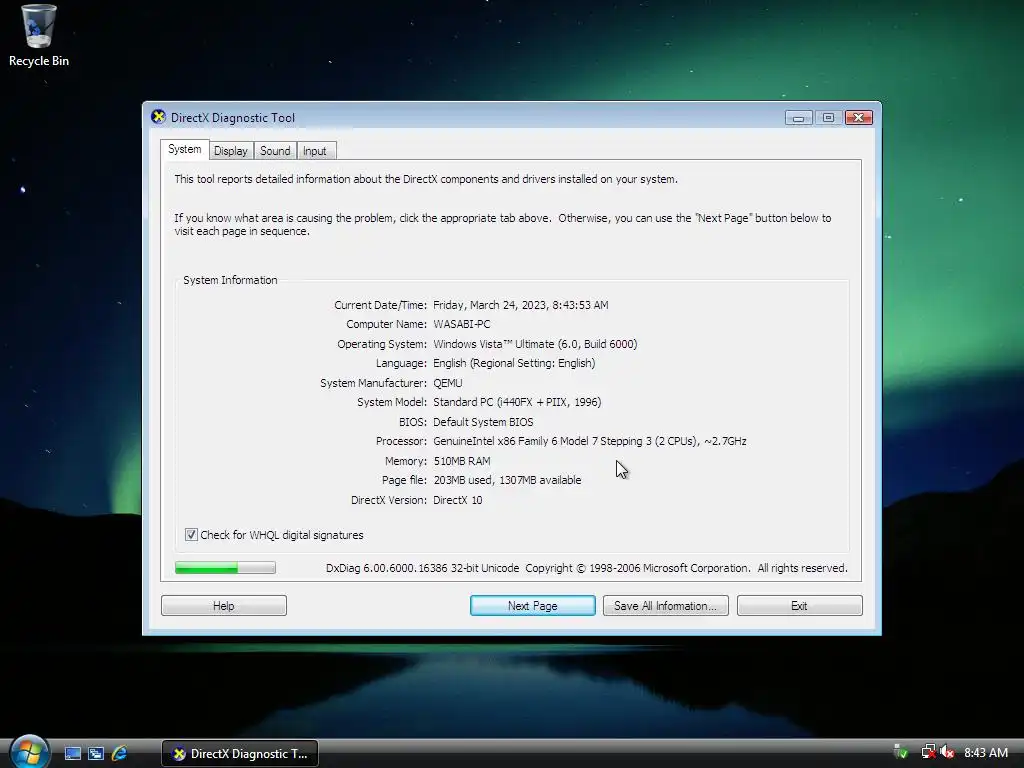The image size is (1024, 768).
Task: Click the 'Processor:' field label
Action: 401,441
